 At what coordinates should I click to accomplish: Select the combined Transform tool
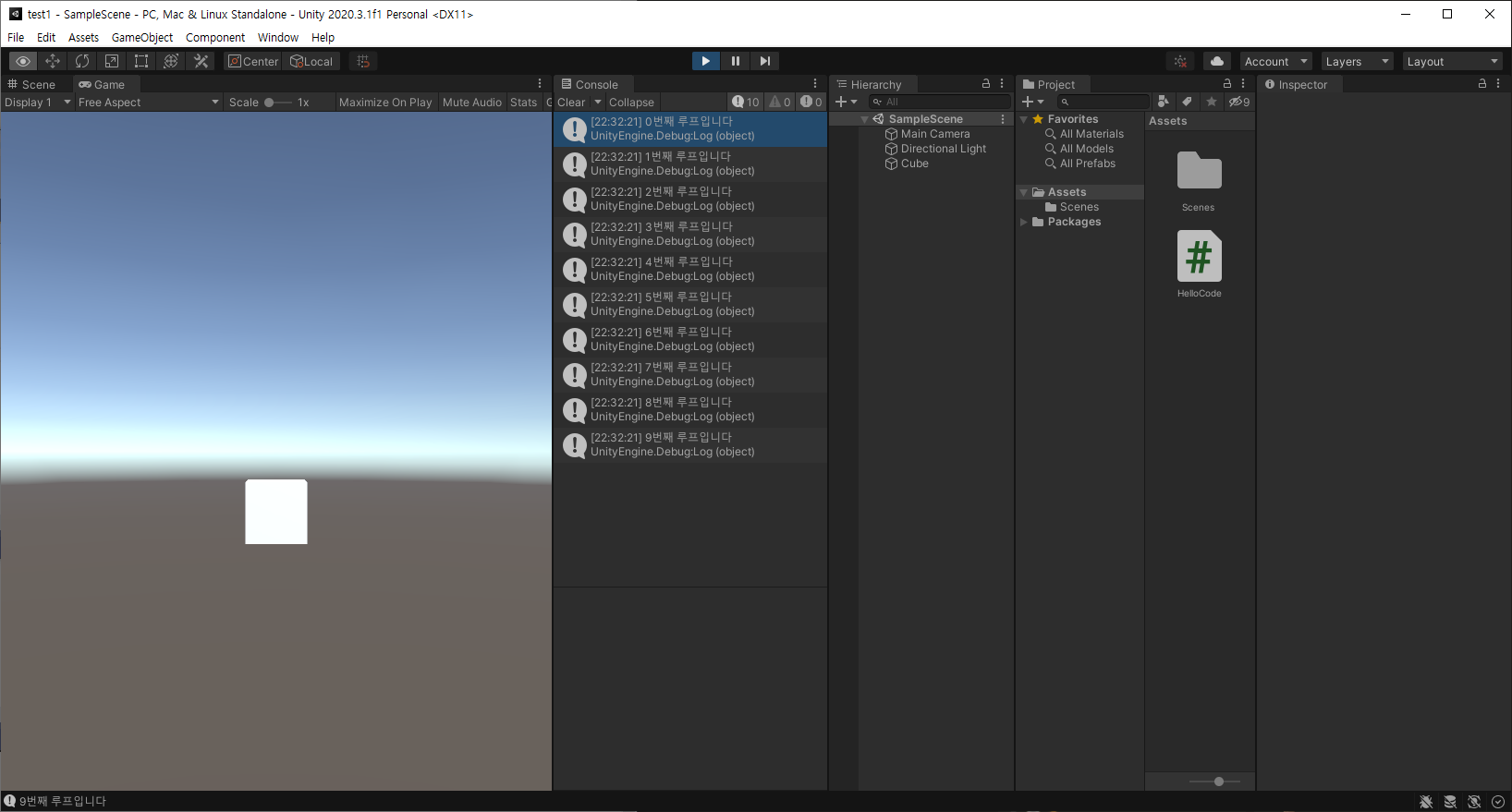pyautogui.click(x=171, y=61)
